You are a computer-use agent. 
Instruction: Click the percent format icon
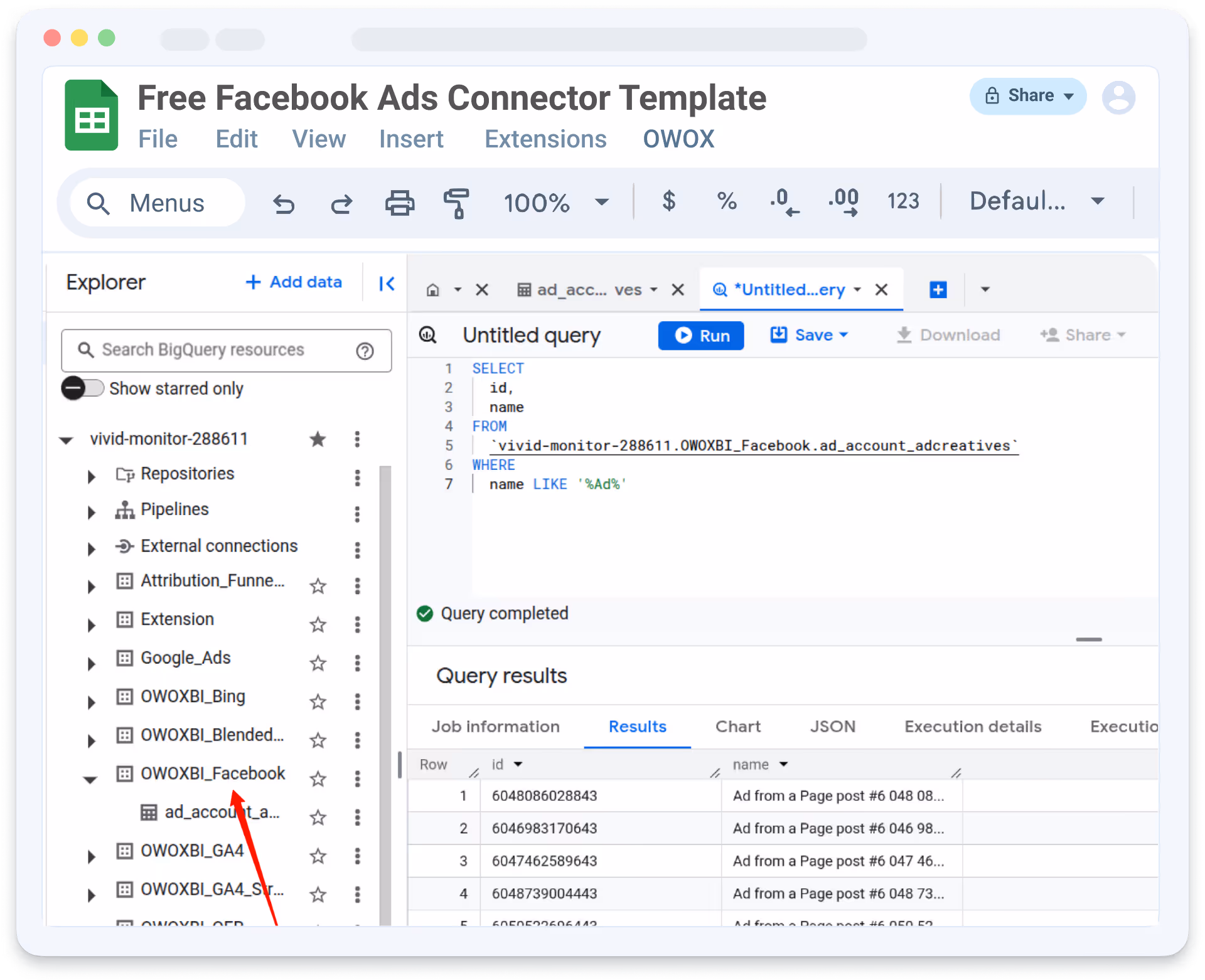(726, 201)
